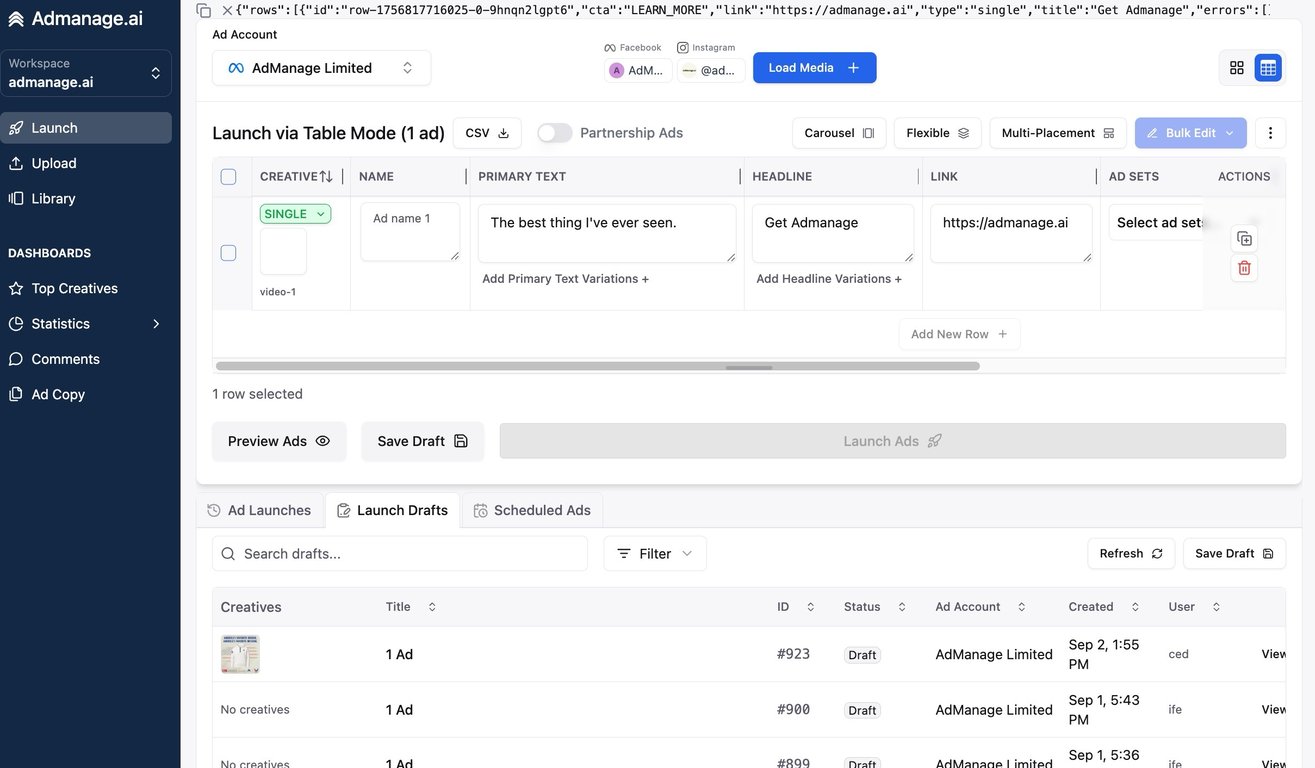Screen dimensions: 1315x768
Task: Open the Bulk Edit dropdown
Action: [x=1191, y=133]
